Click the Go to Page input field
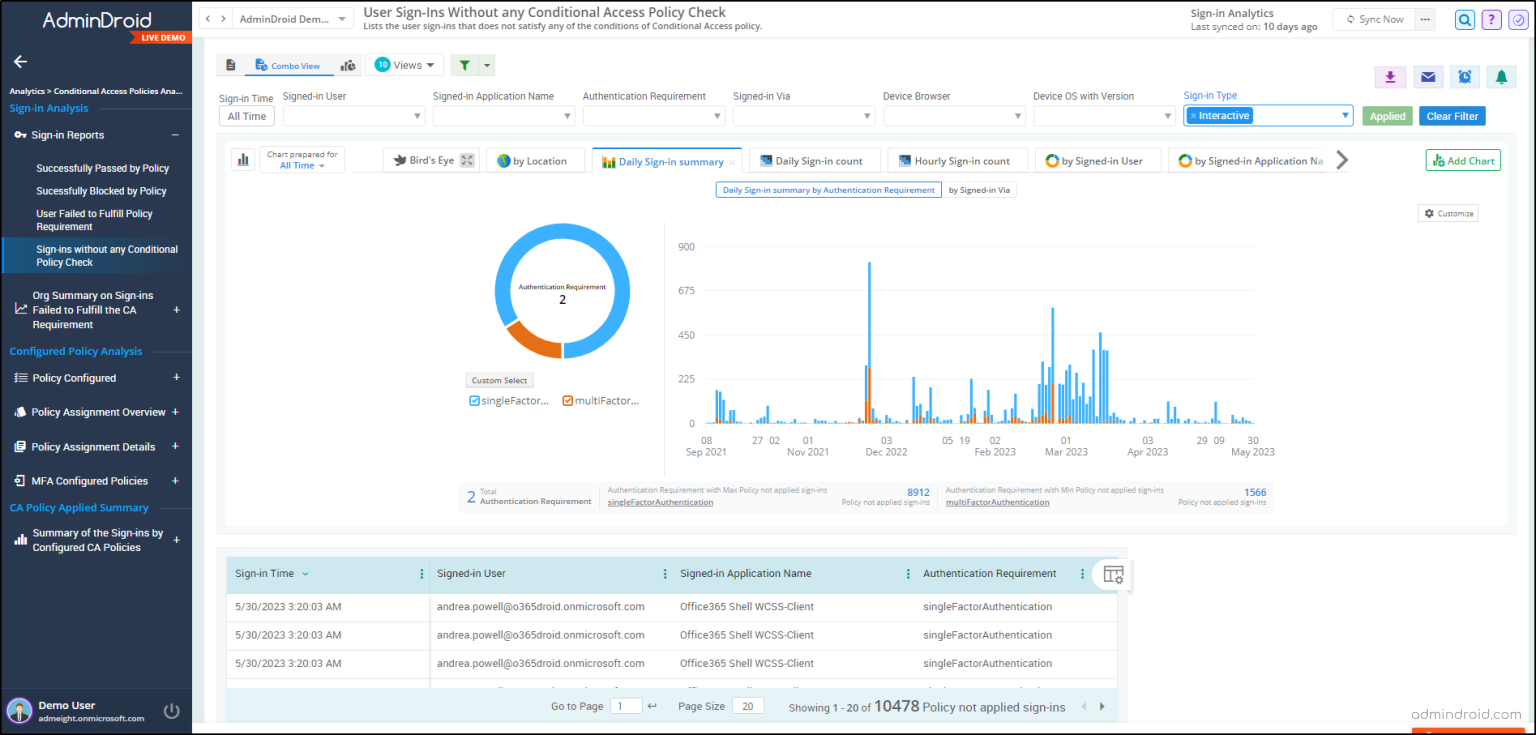Image resolution: width=1536 pixels, height=735 pixels. click(626, 706)
